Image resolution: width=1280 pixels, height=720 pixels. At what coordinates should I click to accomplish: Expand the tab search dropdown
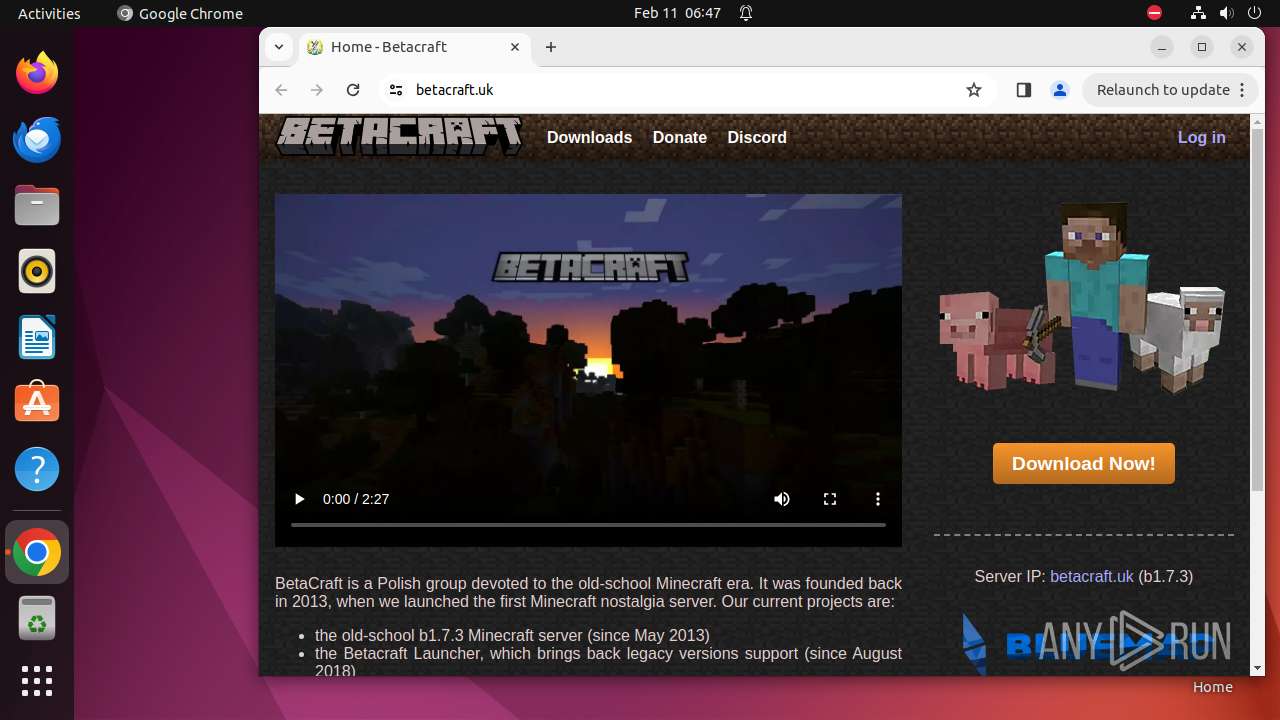click(x=280, y=47)
